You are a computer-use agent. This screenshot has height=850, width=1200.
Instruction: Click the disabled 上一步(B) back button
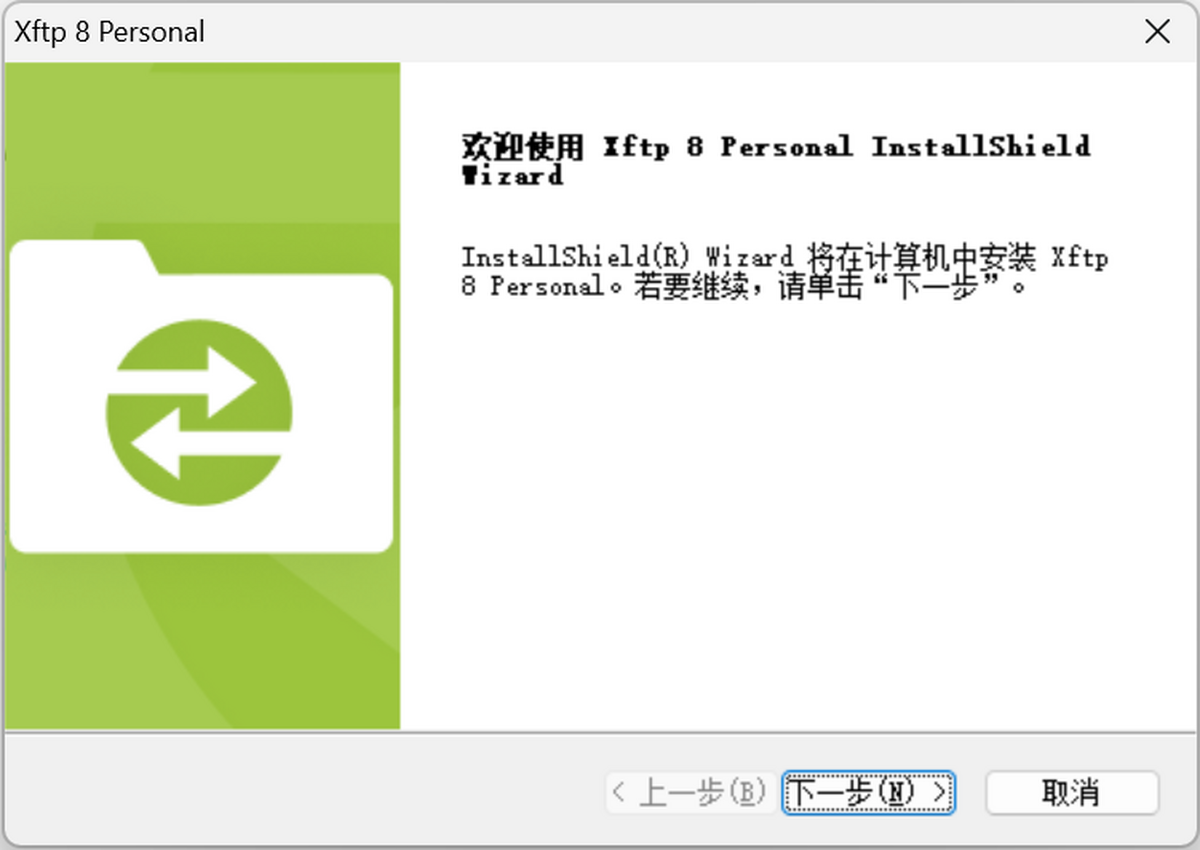tap(688, 793)
